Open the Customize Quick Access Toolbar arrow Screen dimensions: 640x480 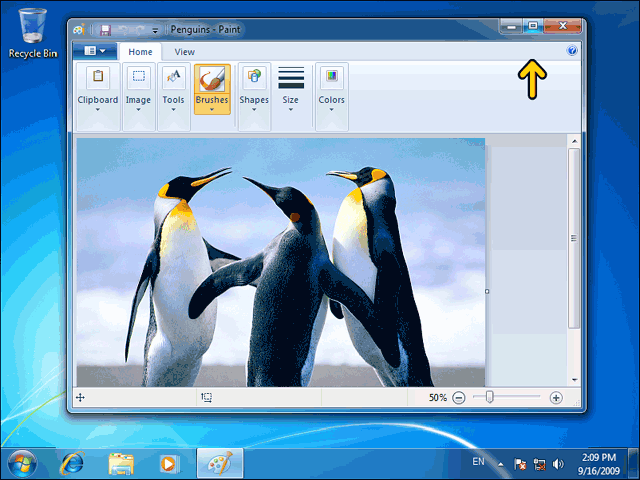(155, 30)
